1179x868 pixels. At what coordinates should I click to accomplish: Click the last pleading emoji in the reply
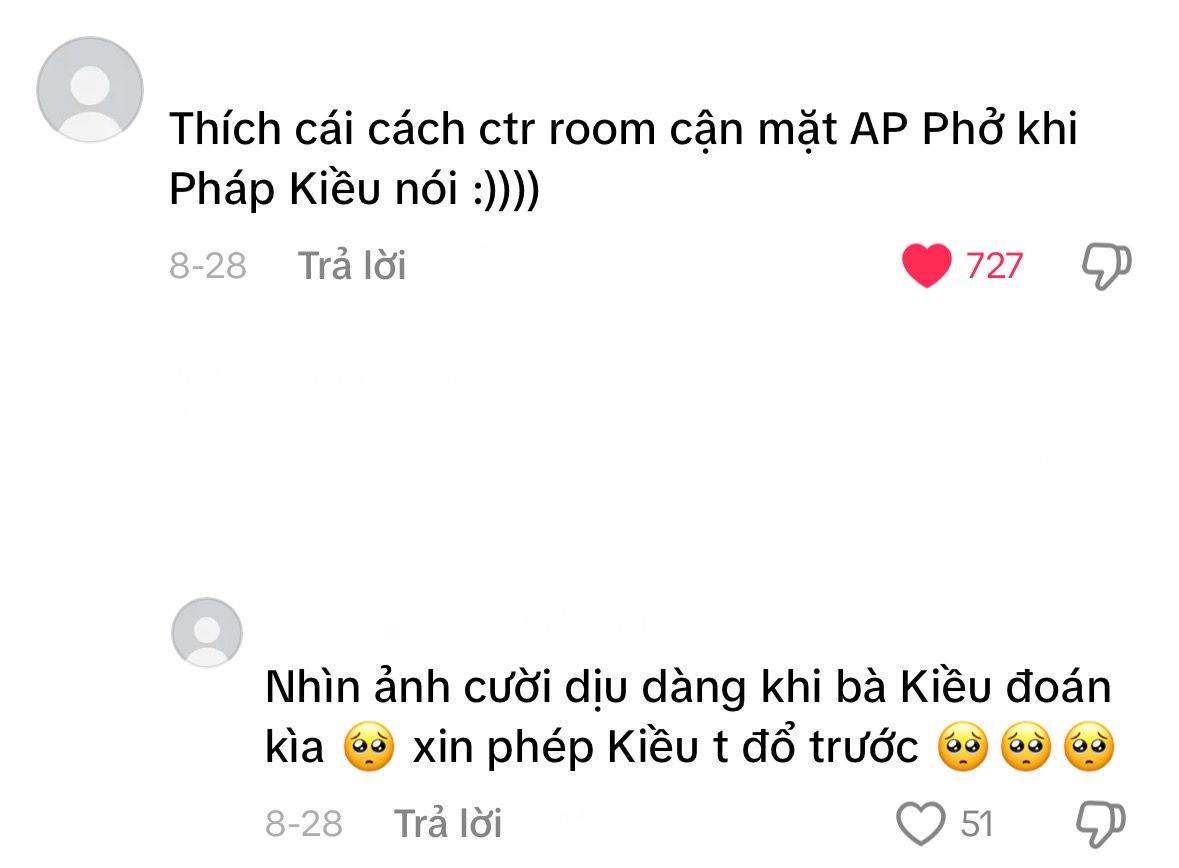1090,747
